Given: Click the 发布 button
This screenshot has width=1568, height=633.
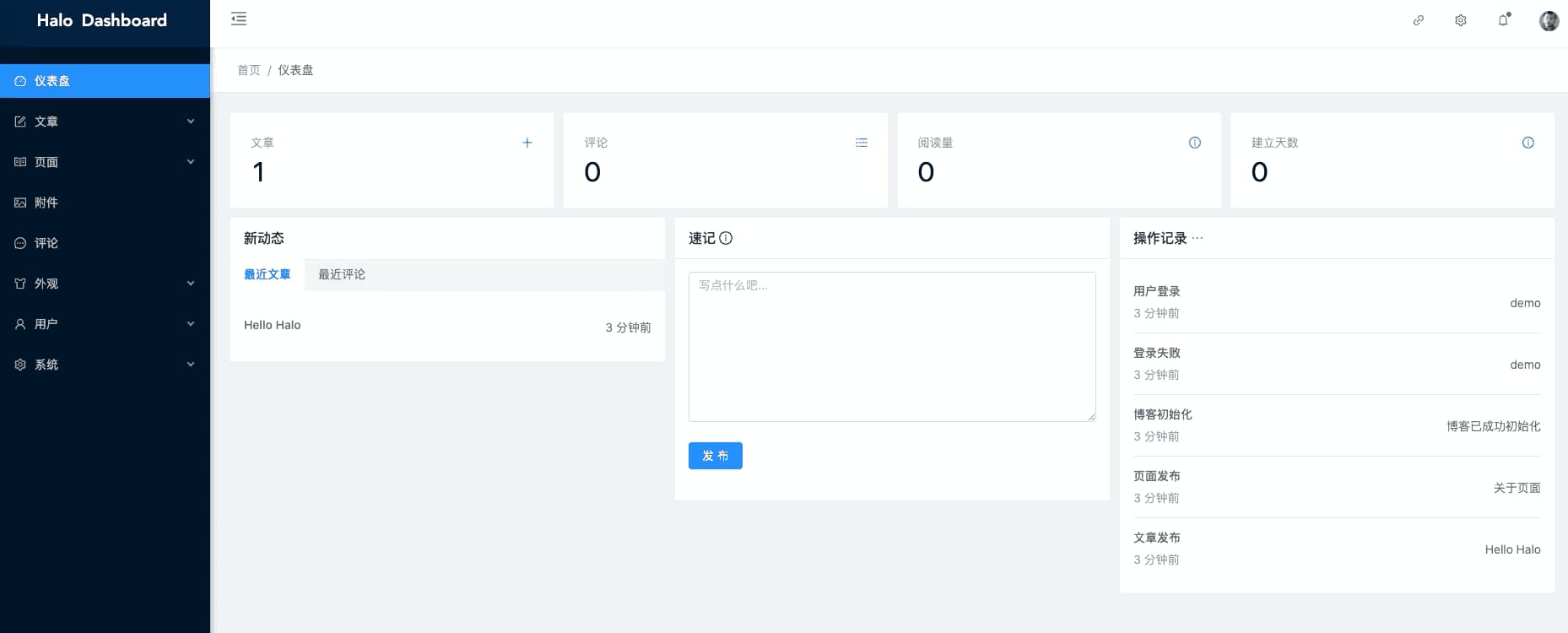Looking at the screenshot, I should point(716,456).
